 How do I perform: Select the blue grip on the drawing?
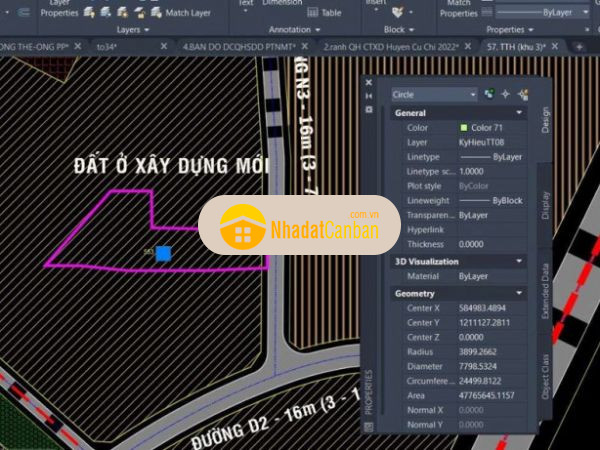coord(163,253)
